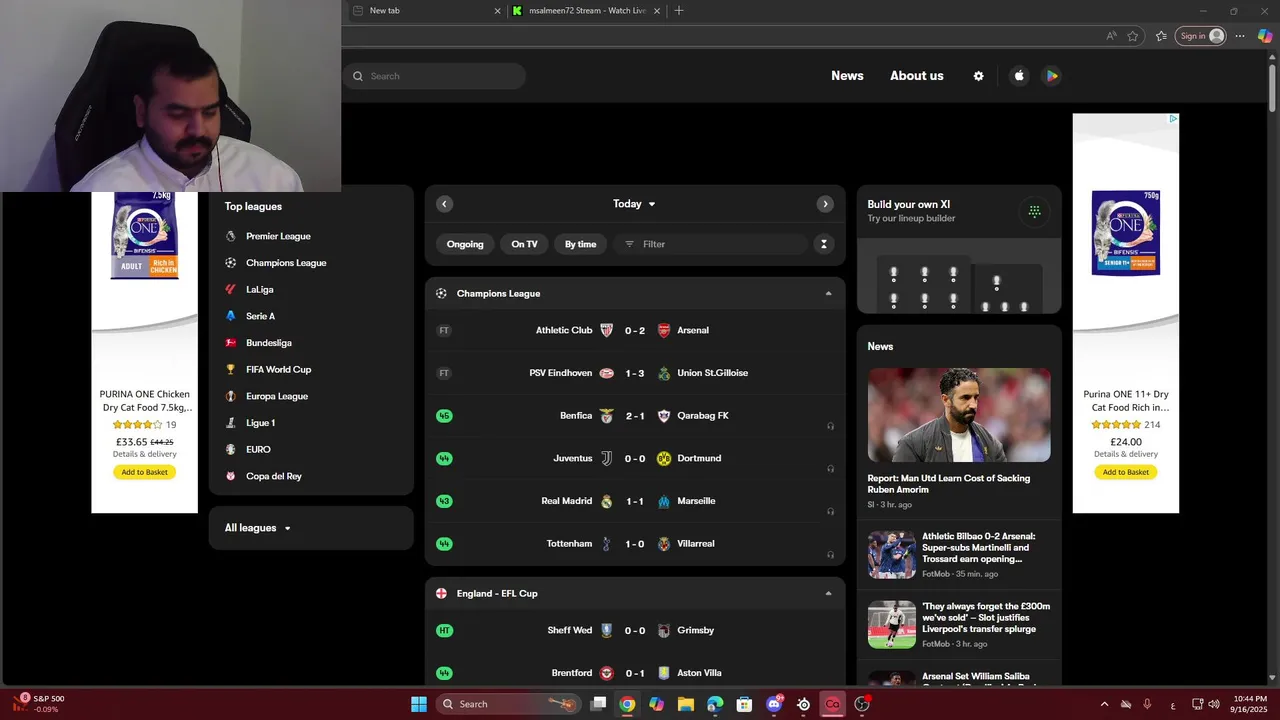Open the settings gear in site header
The width and height of the screenshot is (1280, 720).
(978, 76)
